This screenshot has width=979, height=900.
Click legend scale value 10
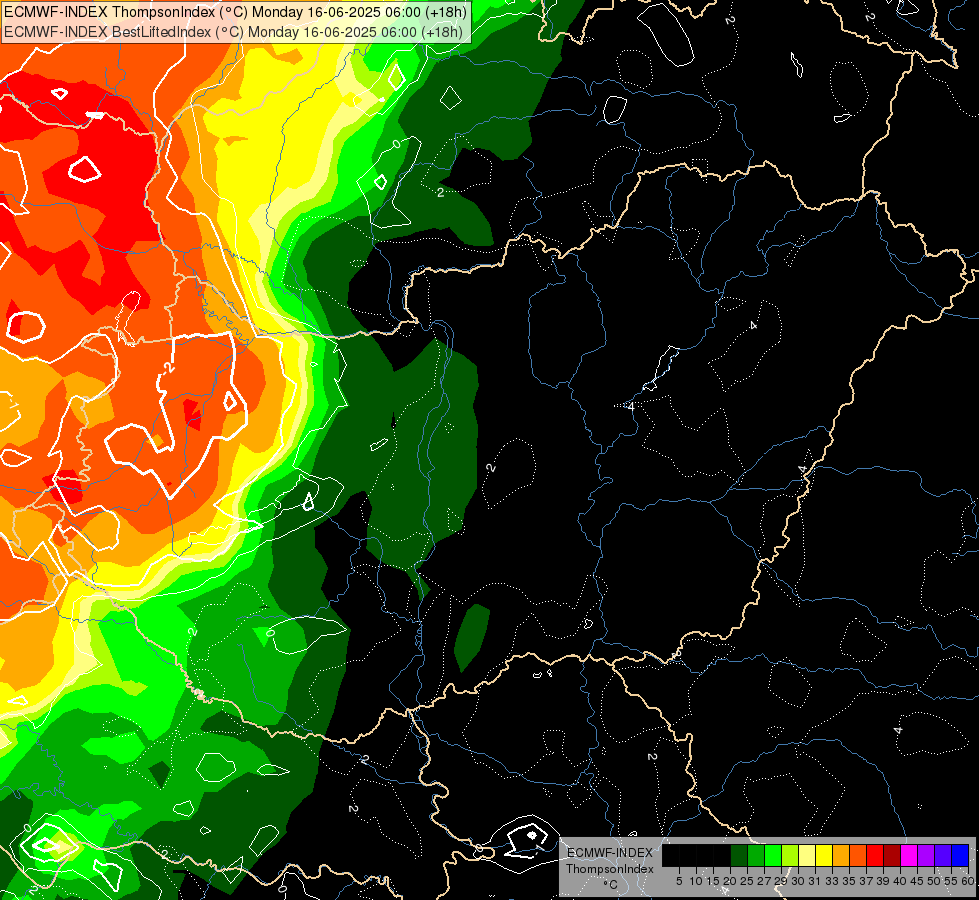(696, 881)
